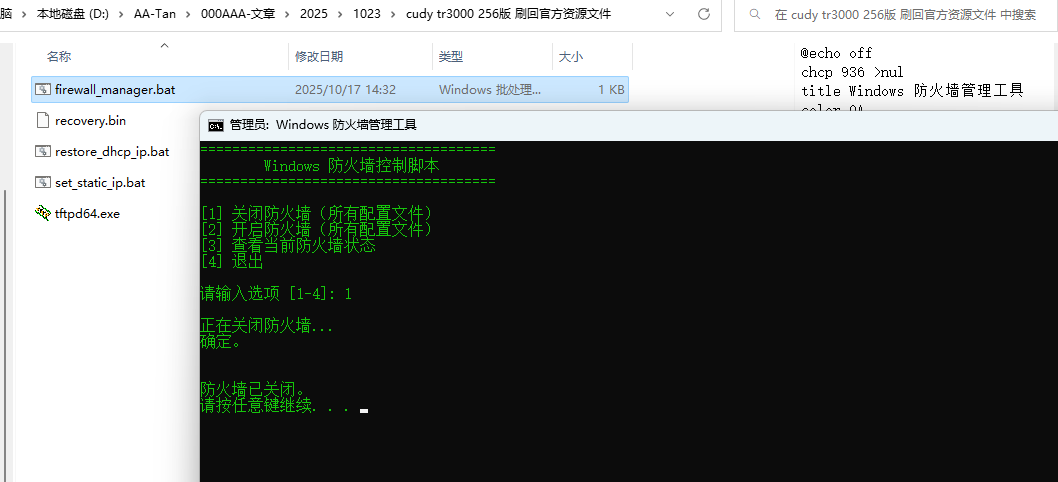The image size is (1058, 482).
Task: Select the recovery.bin file icon
Action: [43, 121]
